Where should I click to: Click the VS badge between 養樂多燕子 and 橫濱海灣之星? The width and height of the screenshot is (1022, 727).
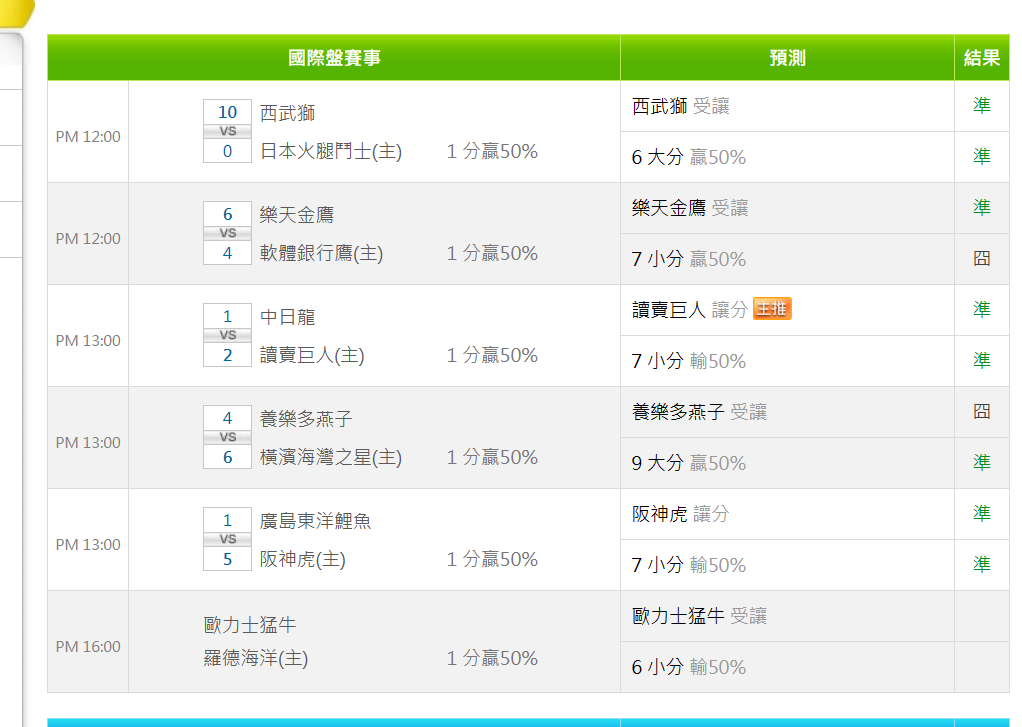227,437
